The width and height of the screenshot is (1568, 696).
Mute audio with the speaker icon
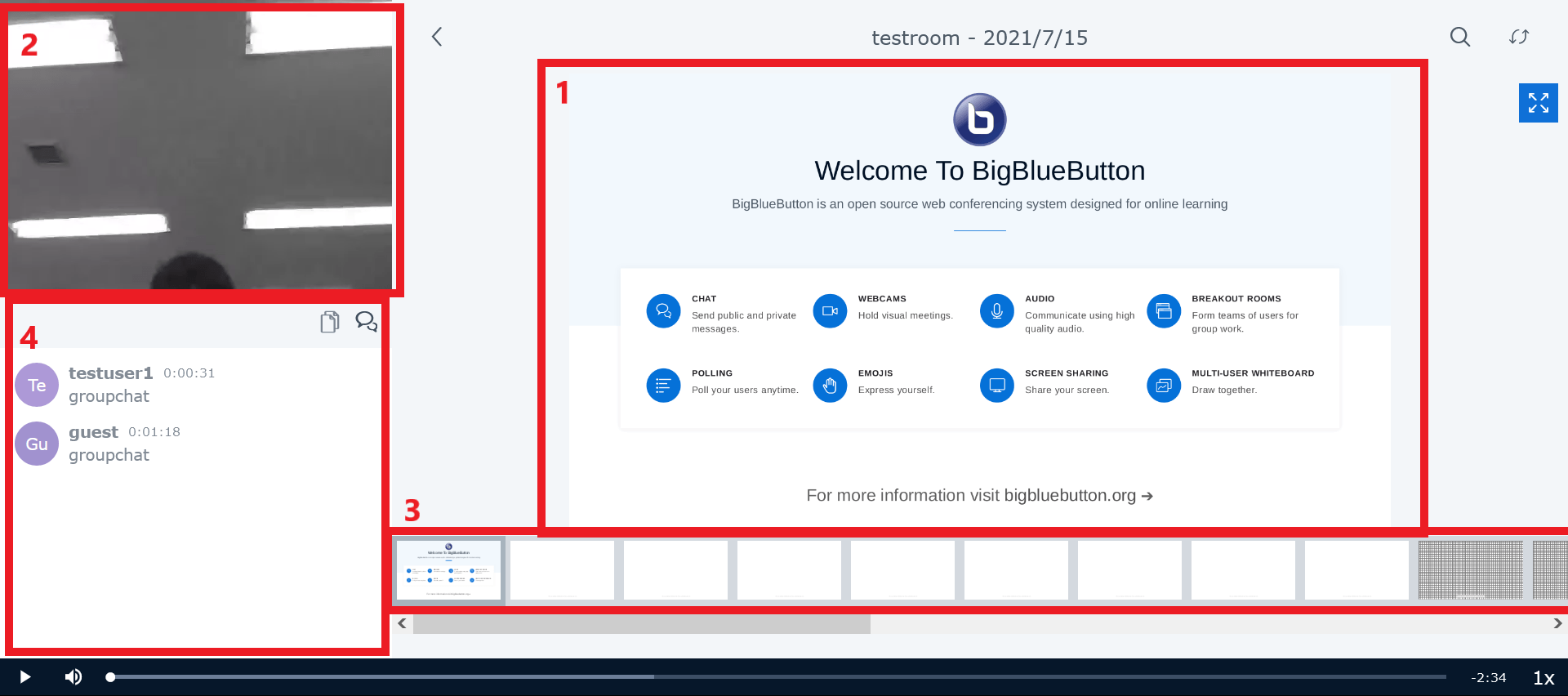click(73, 677)
